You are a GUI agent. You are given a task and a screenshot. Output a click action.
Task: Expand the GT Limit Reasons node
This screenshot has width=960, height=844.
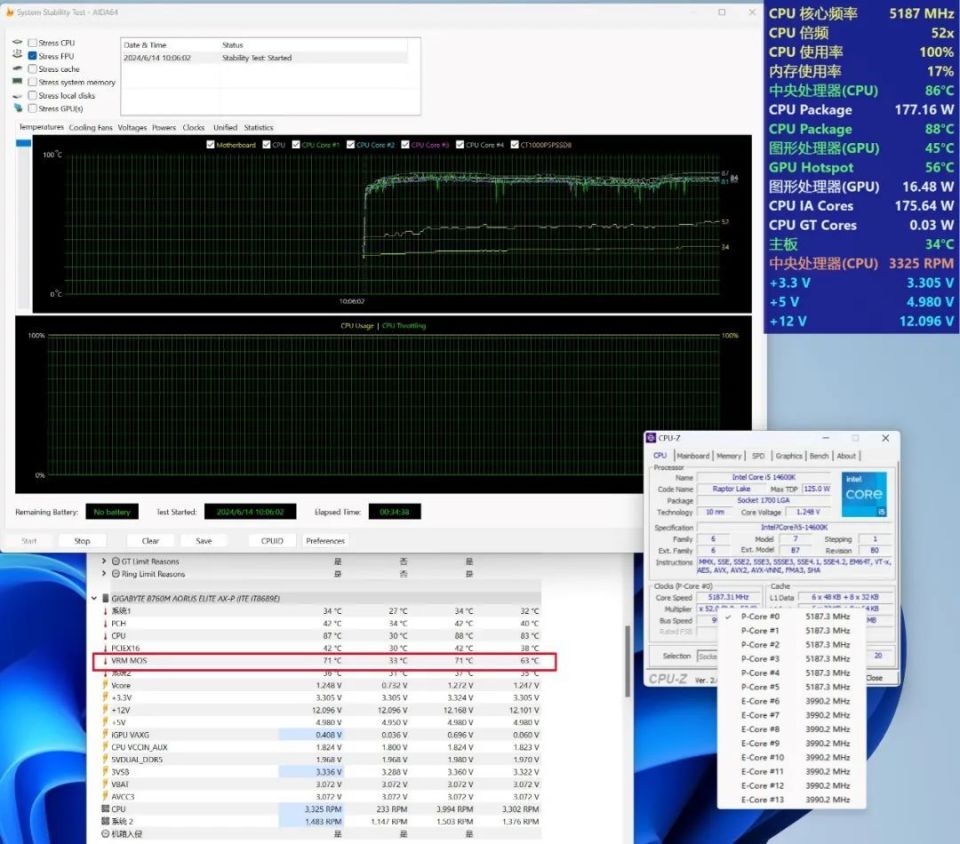(x=103, y=561)
